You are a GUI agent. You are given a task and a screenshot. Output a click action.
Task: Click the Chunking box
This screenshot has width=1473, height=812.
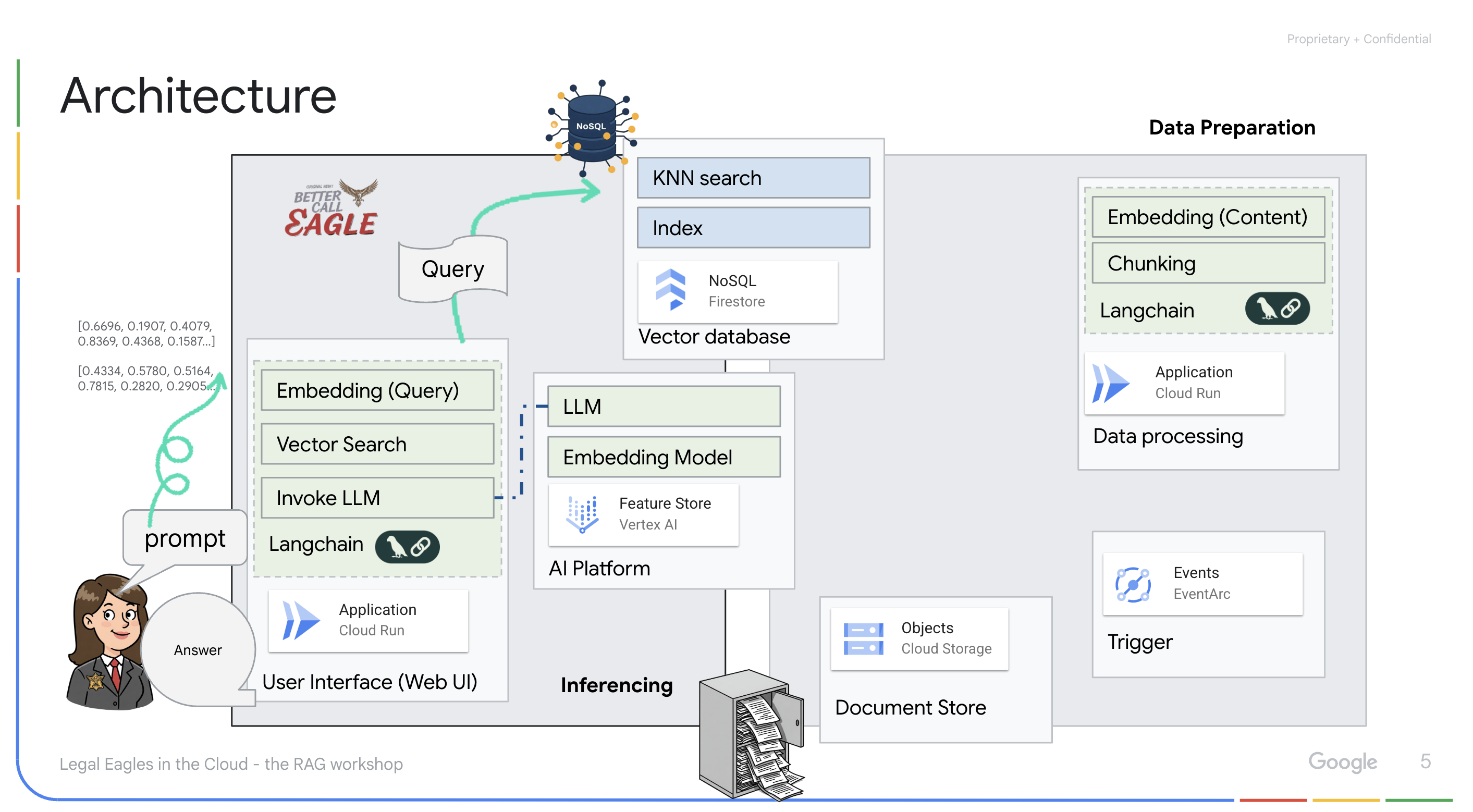coord(1208,263)
